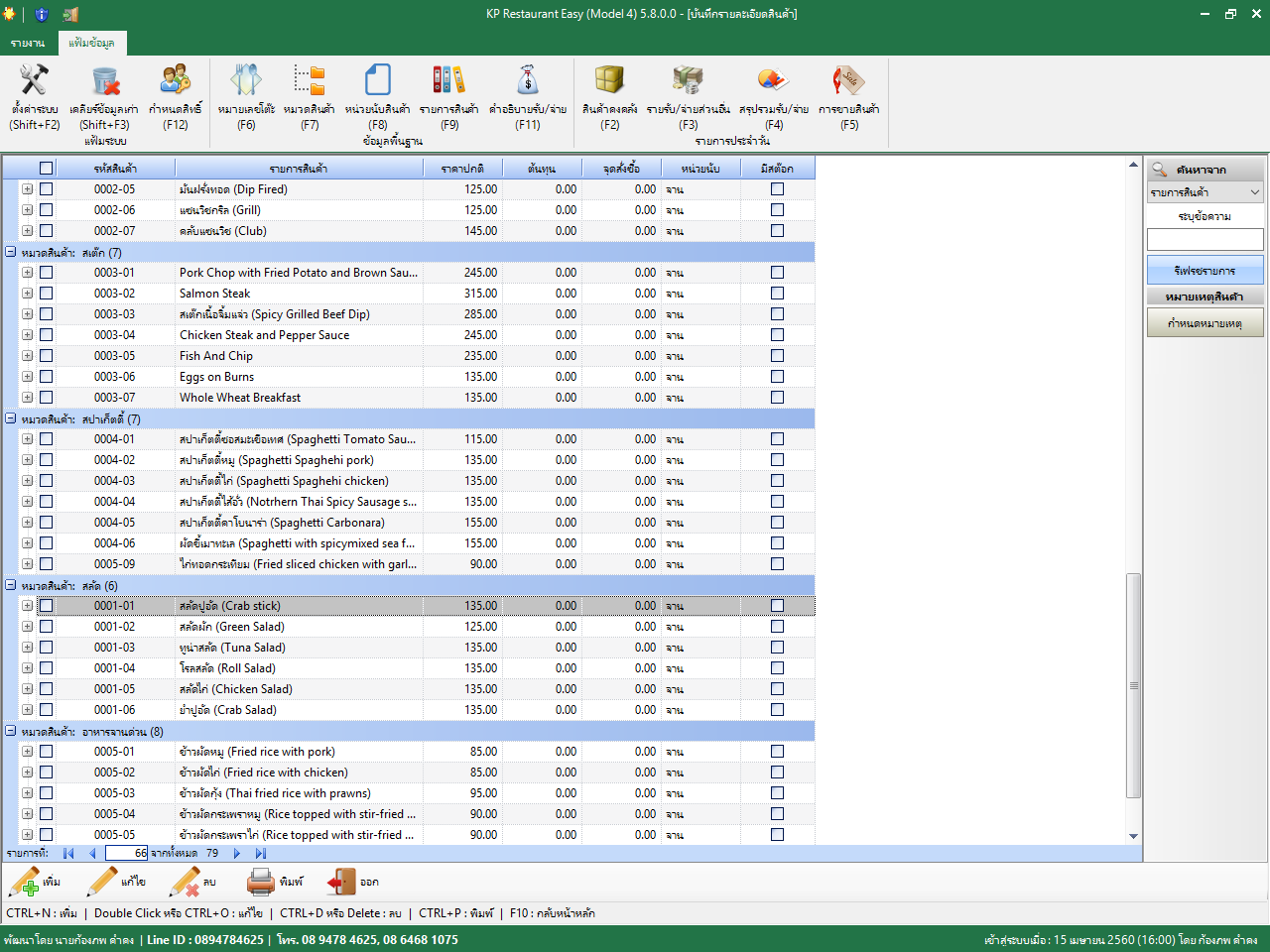This screenshot has width=1270, height=952.
Task: Select the 315.00 price cell of Salmon Steak
Action: (462, 294)
